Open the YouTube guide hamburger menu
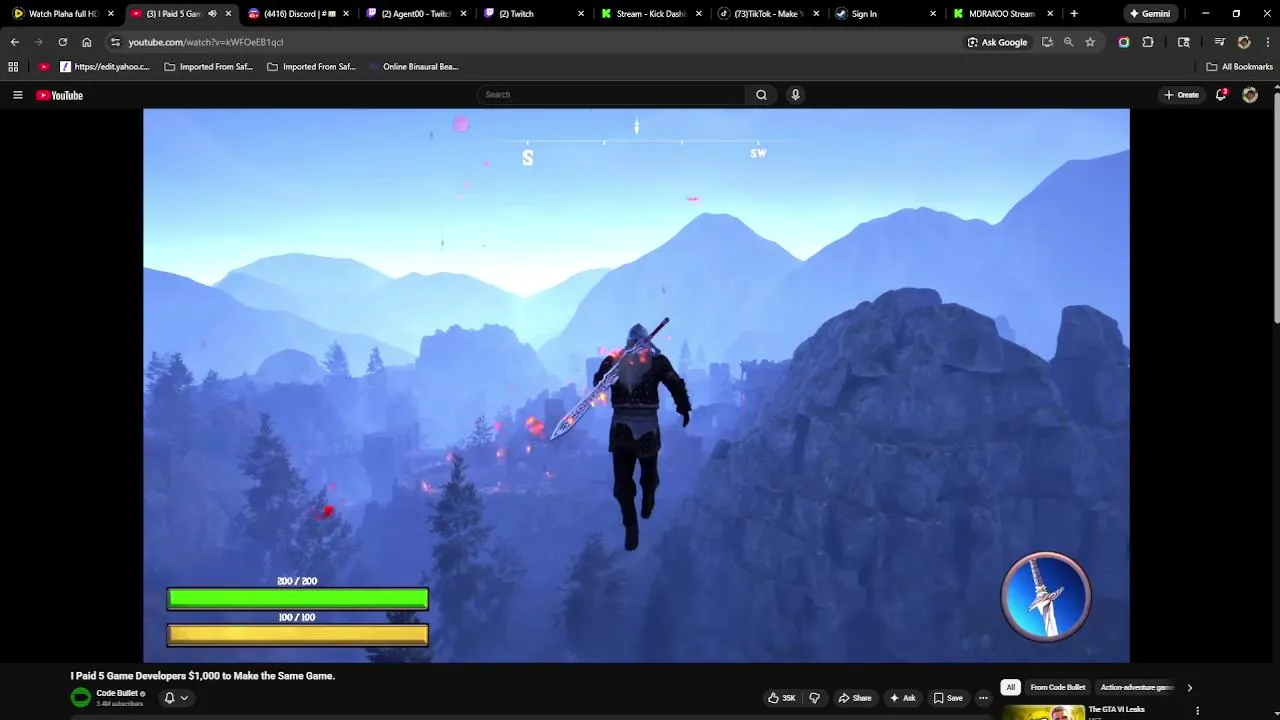1280x720 pixels. click(17, 95)
